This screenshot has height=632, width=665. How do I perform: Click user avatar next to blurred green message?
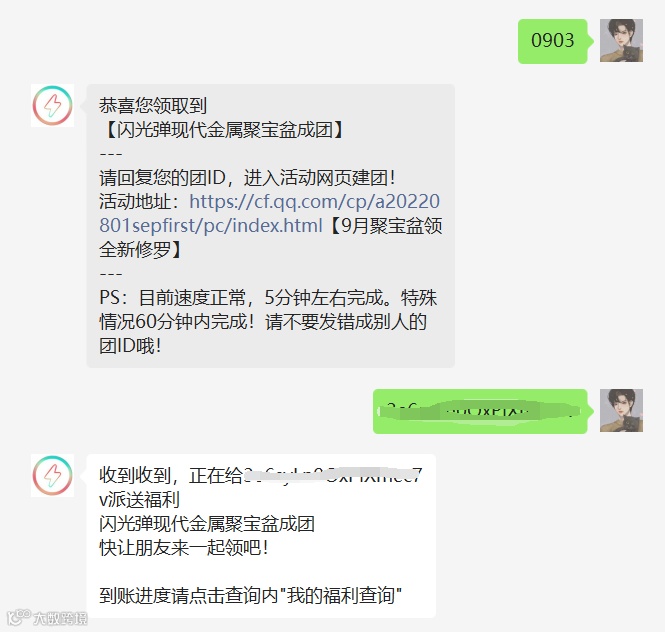pos(621,411)
